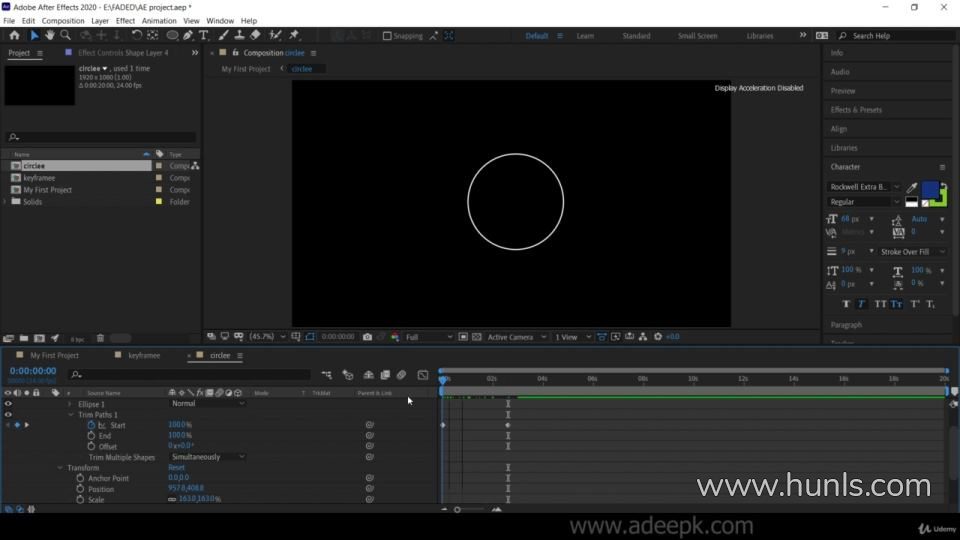Toggle visibility of Trim Paths 1
The image size is (960, 540).
pos(8,414)
